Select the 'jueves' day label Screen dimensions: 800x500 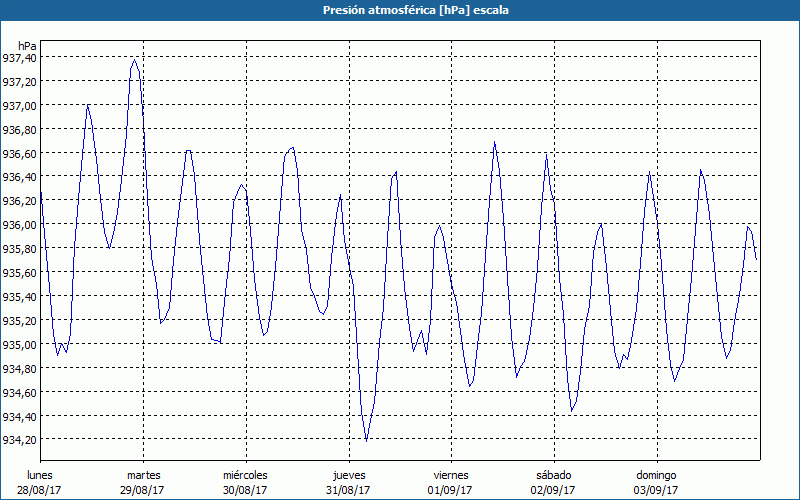[x=348, y=475]
